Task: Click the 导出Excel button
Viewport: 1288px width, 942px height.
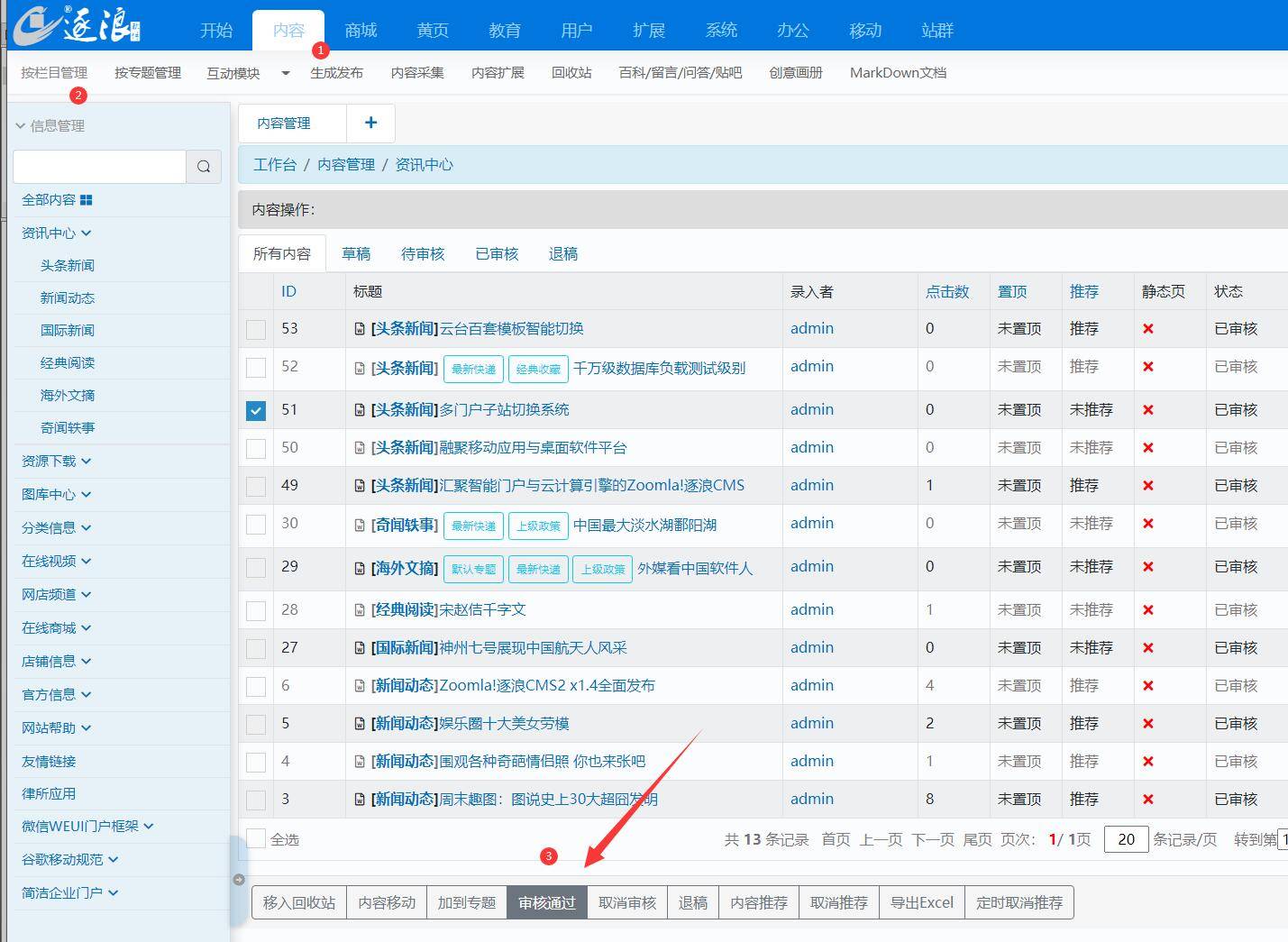Action: (x=922, y=902)
